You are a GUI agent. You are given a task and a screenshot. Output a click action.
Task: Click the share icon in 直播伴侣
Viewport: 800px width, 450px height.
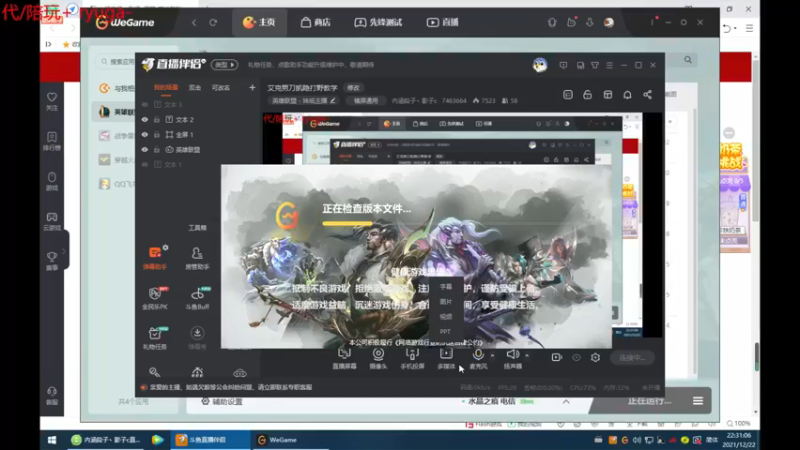coord(647,95)
